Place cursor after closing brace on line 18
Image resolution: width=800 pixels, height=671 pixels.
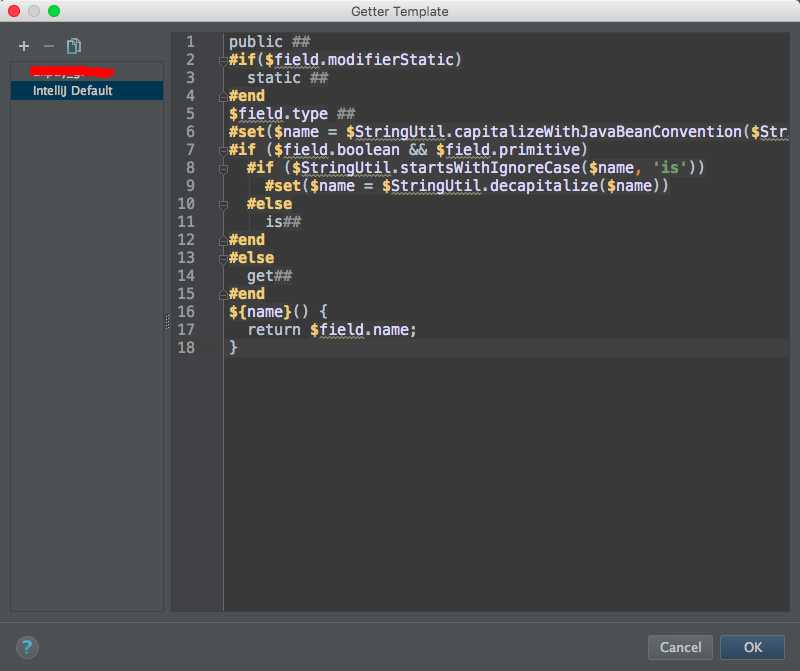click(x=240, y=347)
